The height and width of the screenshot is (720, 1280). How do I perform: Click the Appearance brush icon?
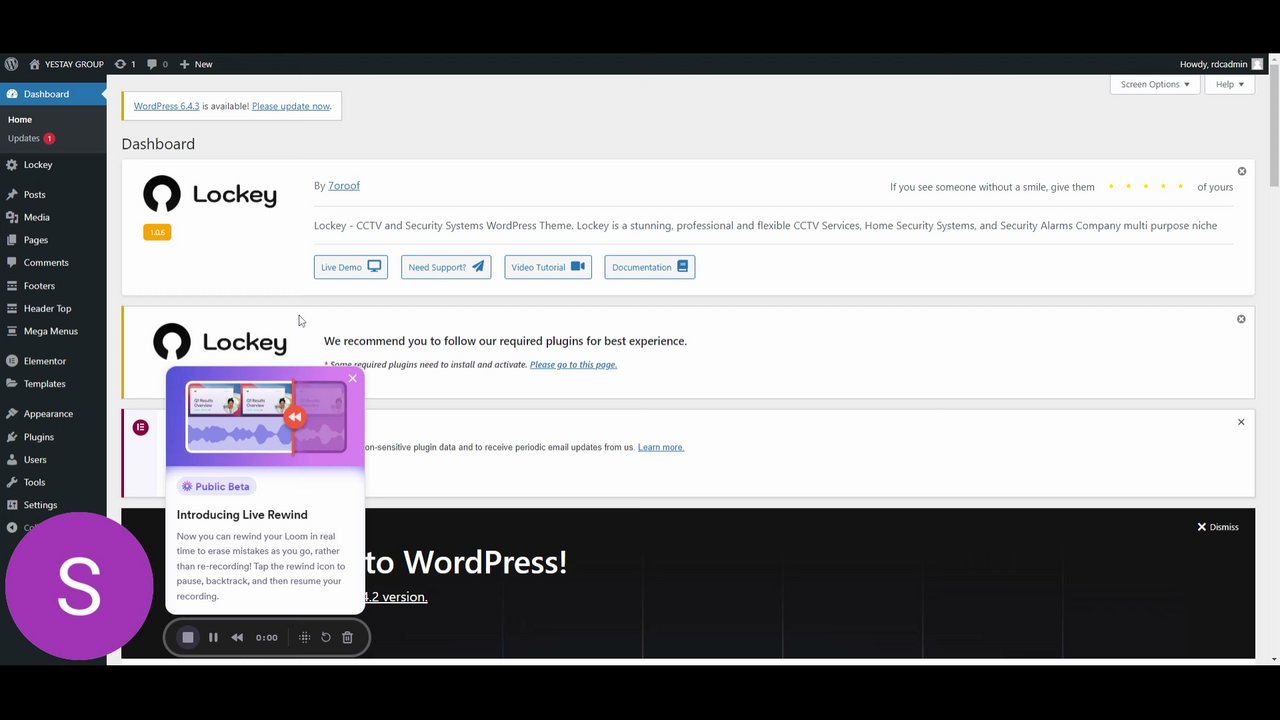[x=12, y=414]
